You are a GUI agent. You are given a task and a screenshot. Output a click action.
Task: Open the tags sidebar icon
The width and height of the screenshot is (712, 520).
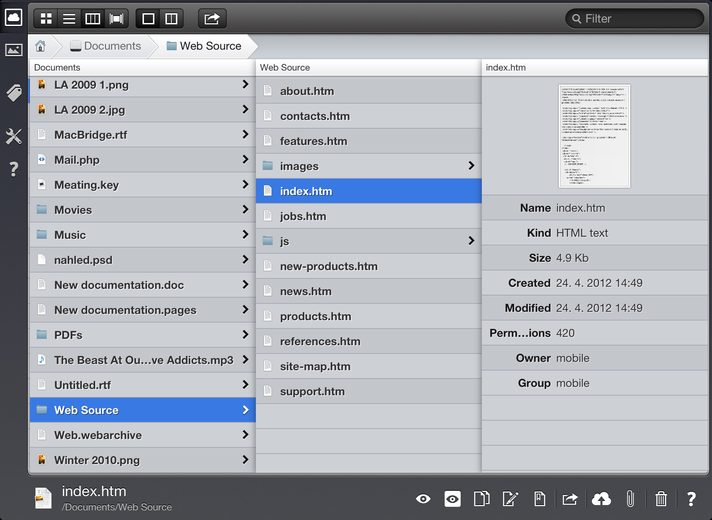coord(14,93)
